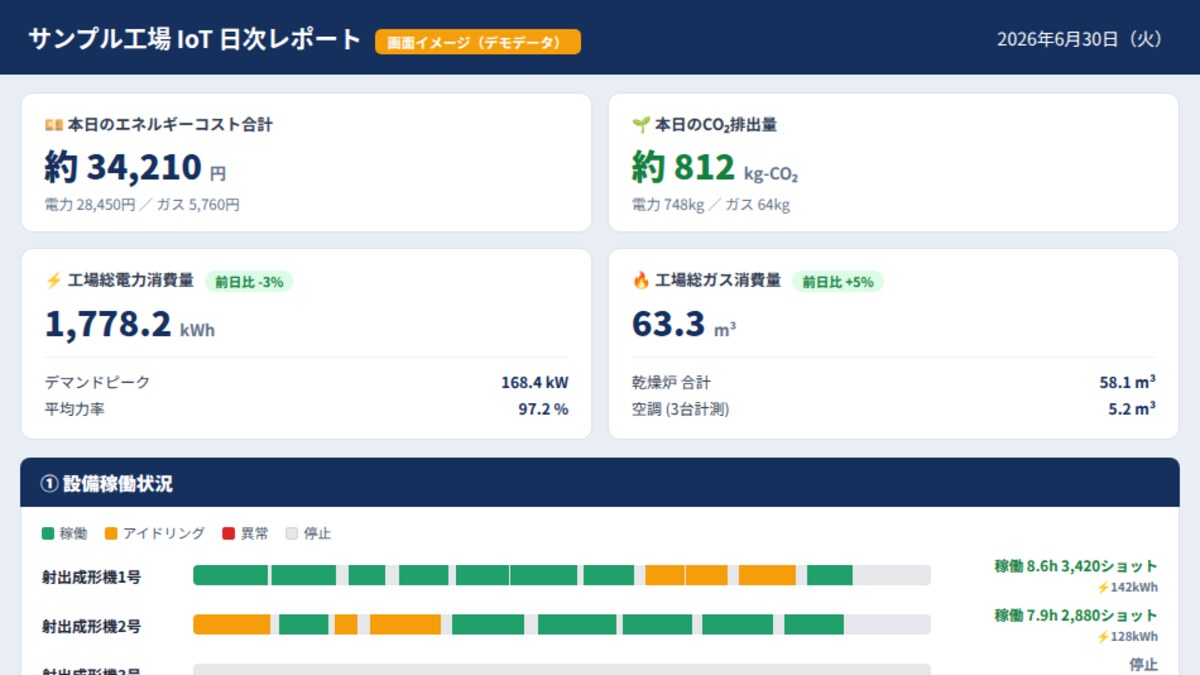This screenshot has width=1200, height=675.
Task: Click the seedling icon beside CO₂排出量
Action: point(641,125)
